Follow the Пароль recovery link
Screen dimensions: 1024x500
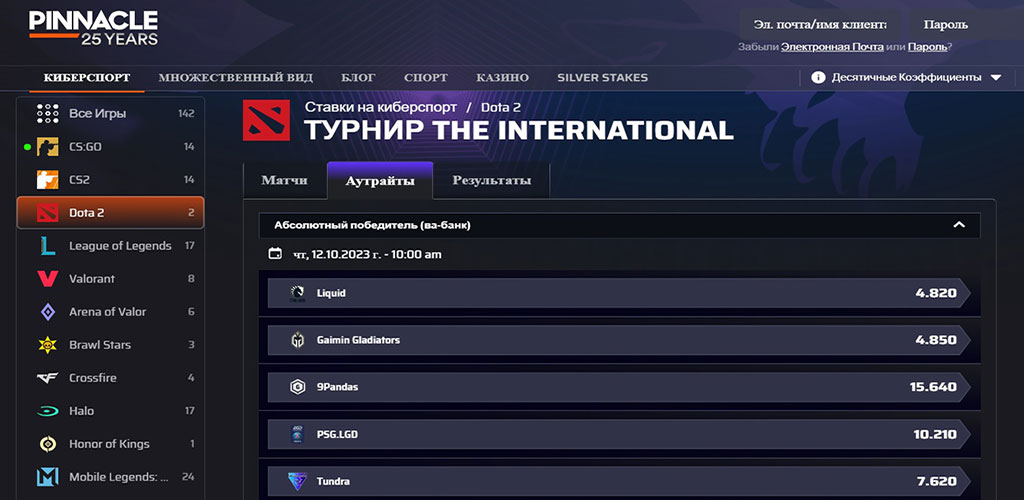[x=927, y=47]
